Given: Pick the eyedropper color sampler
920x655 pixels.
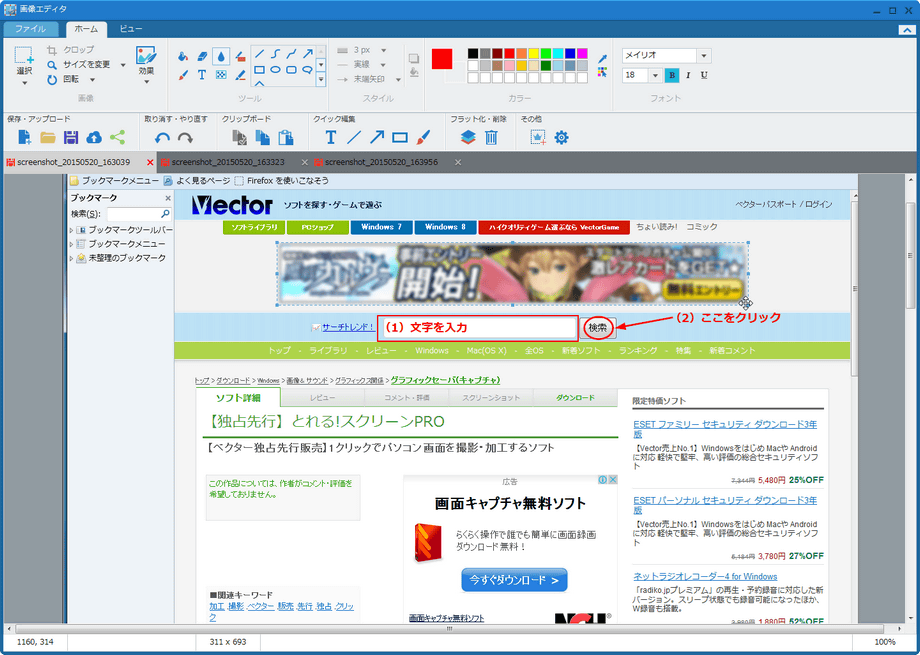Looking at the screenshot, I should [x=602, y=59].
